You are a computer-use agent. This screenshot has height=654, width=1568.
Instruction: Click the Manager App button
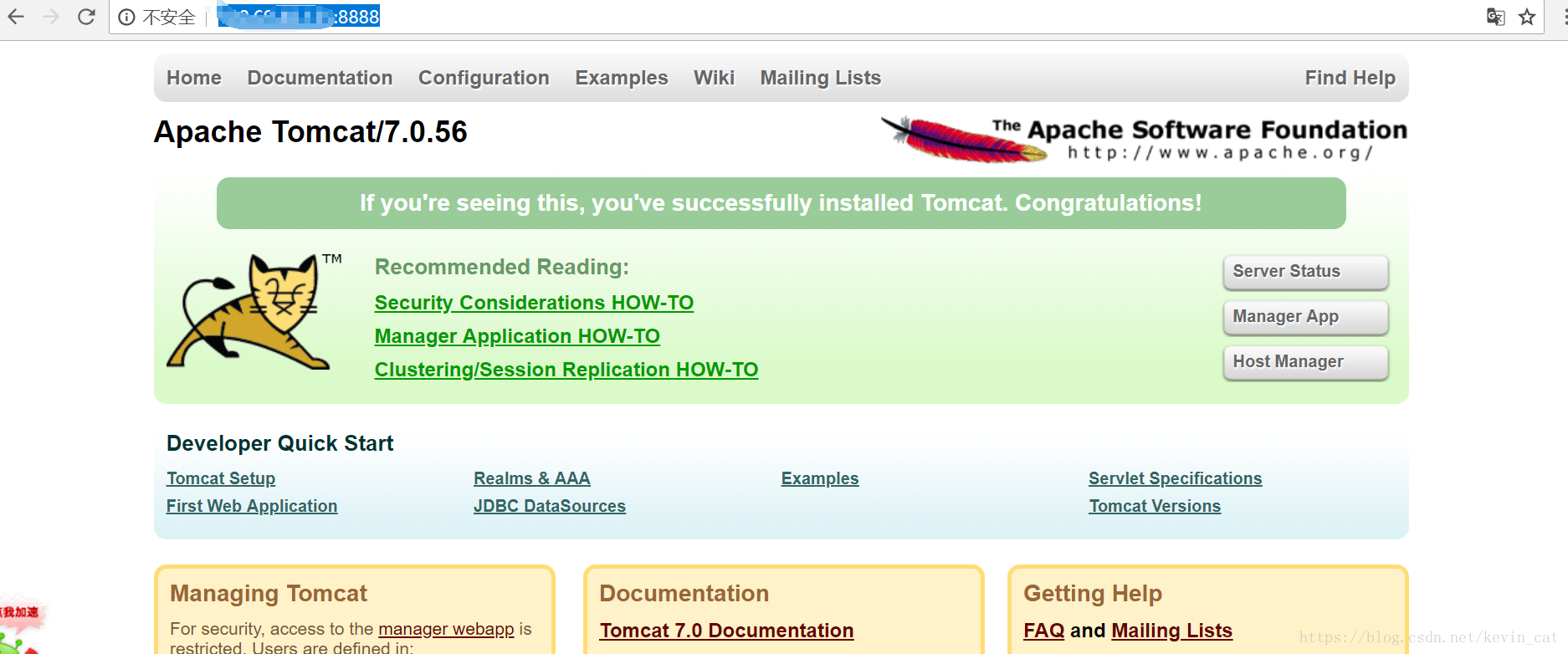tap(1305, 317)
